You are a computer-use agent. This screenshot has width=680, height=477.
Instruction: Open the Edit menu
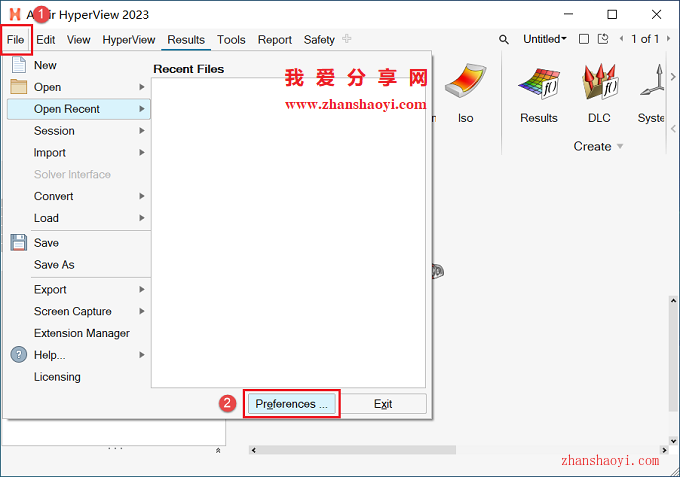46,40
